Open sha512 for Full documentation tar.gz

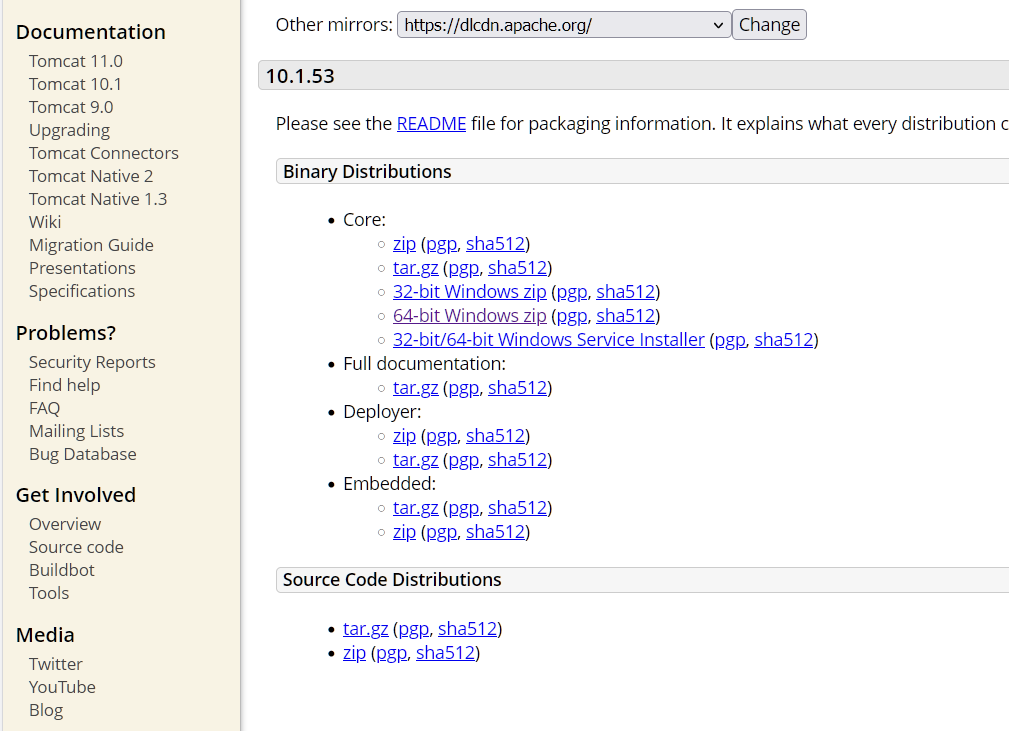pyautogui.click(x=517, y=388)
